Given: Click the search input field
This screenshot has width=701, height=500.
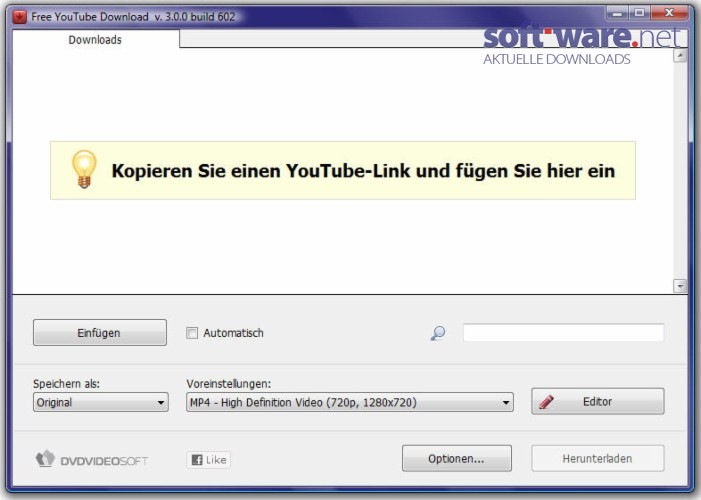Looking at the screenshot, I should click(x=563, y=333).
